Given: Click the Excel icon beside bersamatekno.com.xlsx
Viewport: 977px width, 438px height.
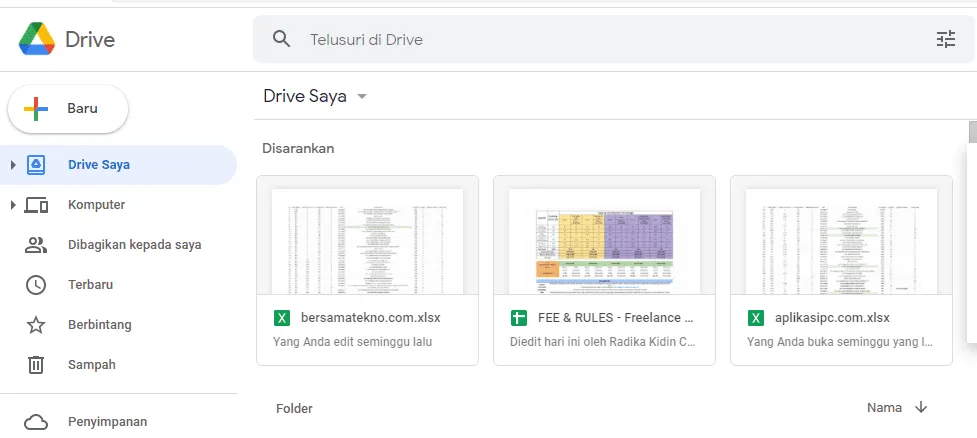Looking at the screenshot, I should click(282, 318).
